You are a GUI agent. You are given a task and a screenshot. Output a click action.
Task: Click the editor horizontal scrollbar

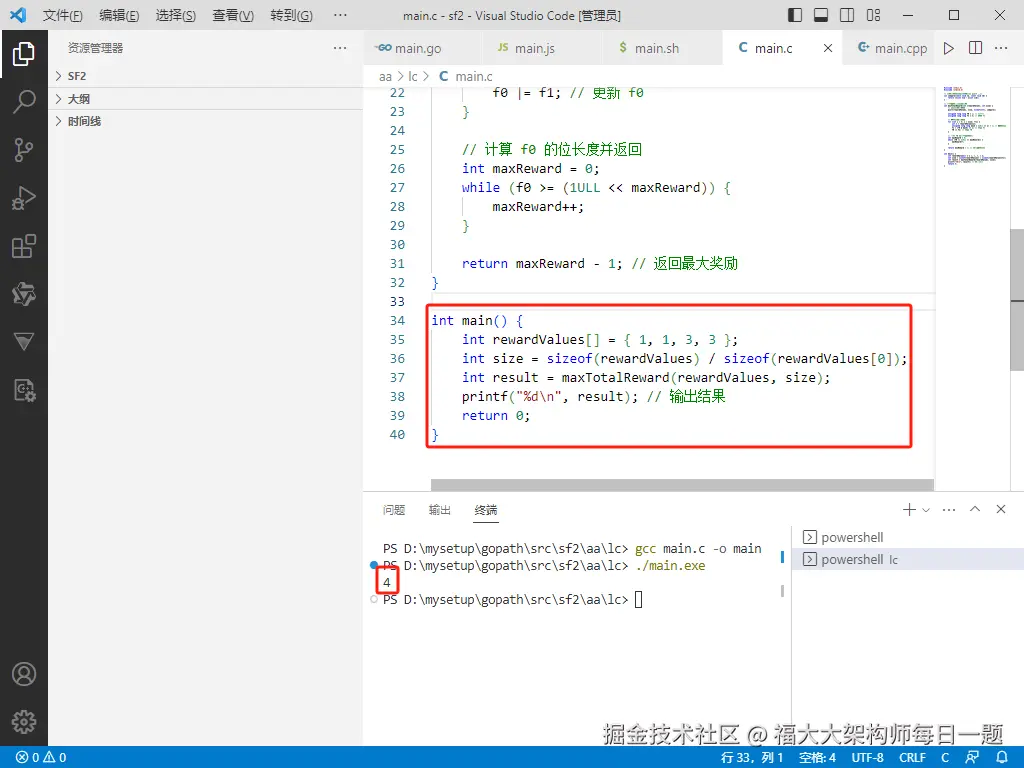682,485
